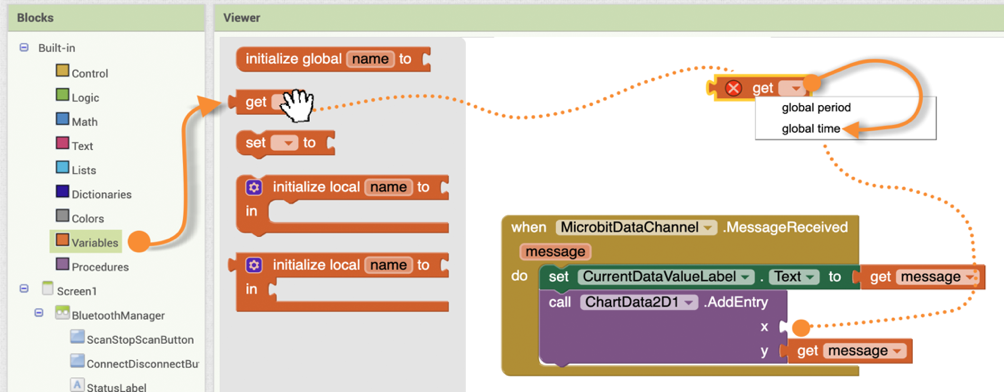Click the gear icon on second initialize local block
Viewport: 1004px width, 392px height.
coord(254,265)
